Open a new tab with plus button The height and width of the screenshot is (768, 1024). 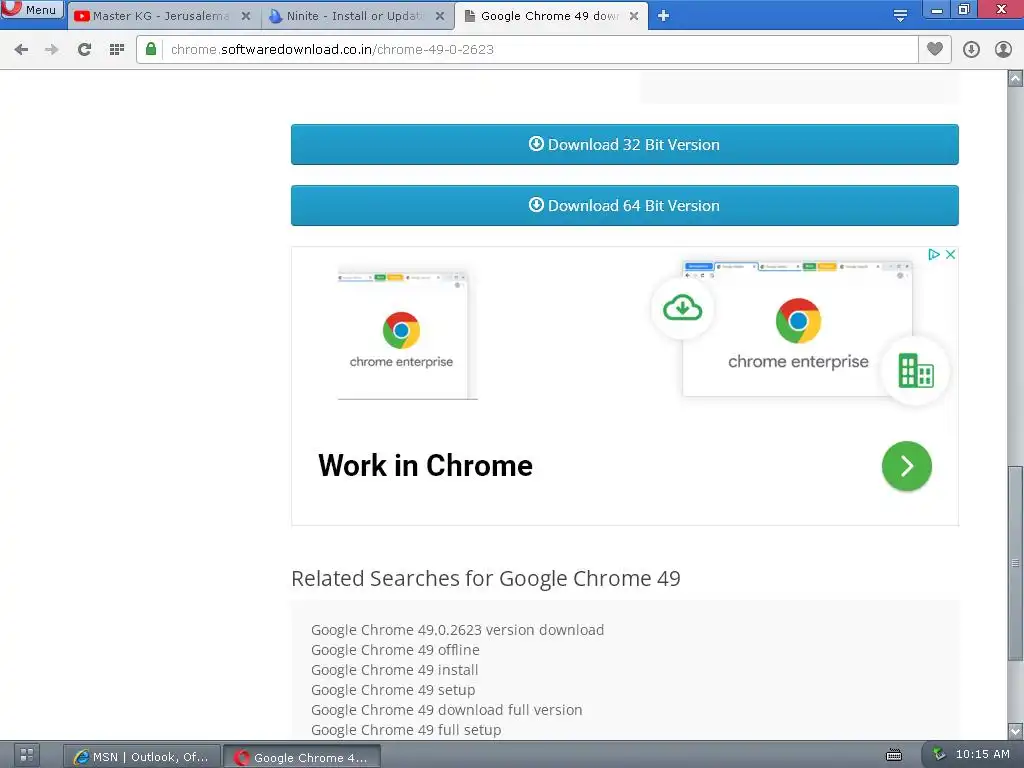click(x=664, y=16)
